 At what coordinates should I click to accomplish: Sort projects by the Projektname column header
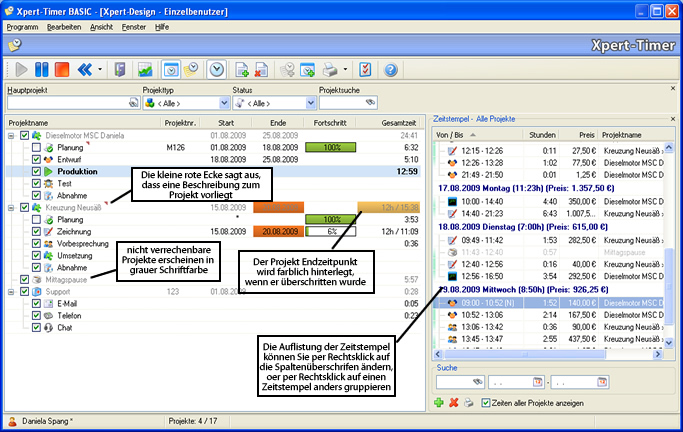[x=83, y=123]
